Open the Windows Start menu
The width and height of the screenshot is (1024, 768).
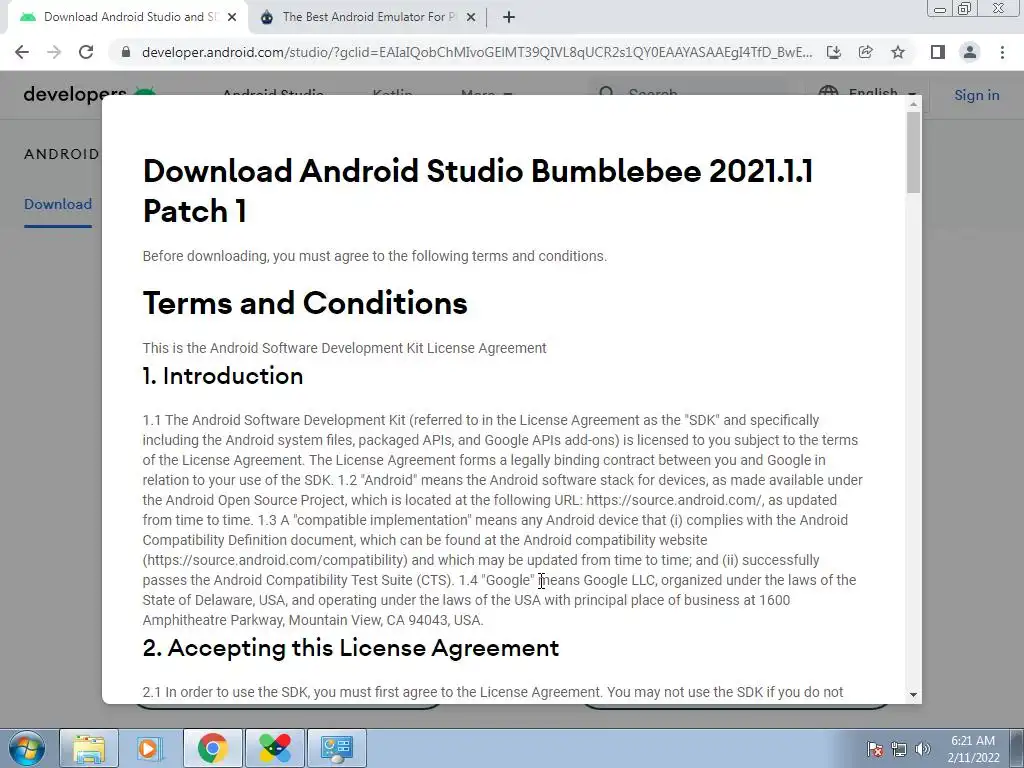[27, 748]
